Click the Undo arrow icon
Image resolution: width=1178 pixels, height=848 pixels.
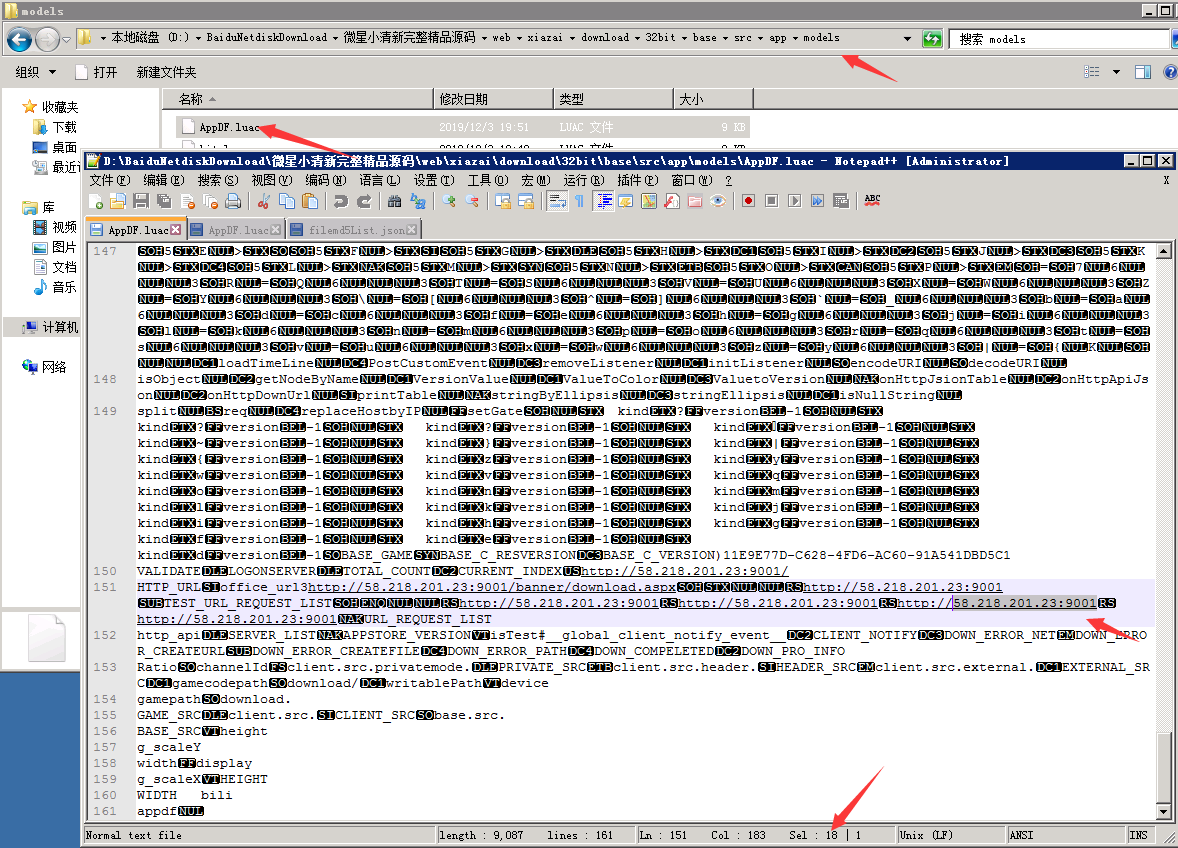(340, 201)
